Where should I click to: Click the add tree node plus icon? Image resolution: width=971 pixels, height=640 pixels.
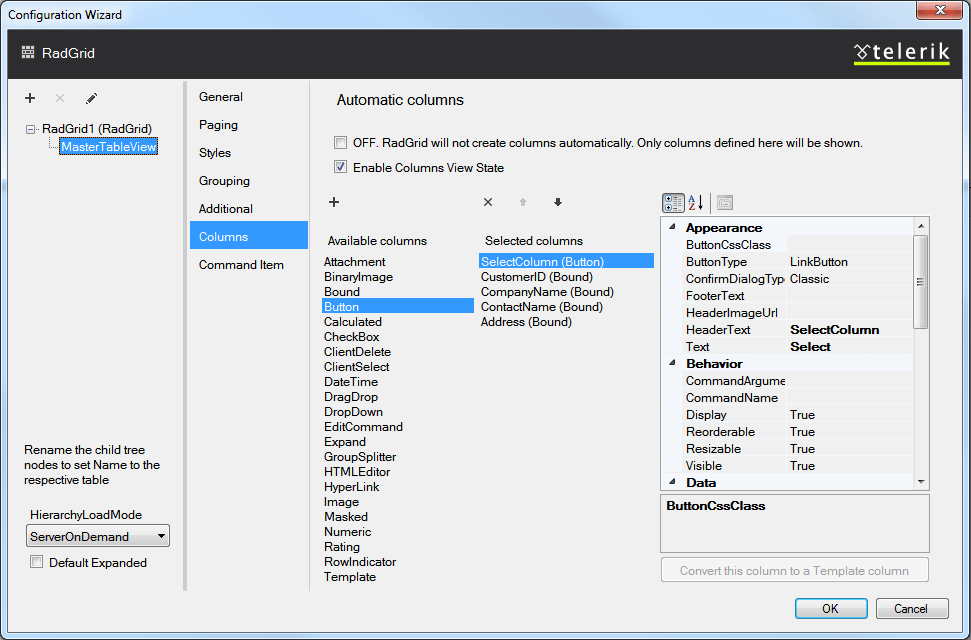pos(30,98)
